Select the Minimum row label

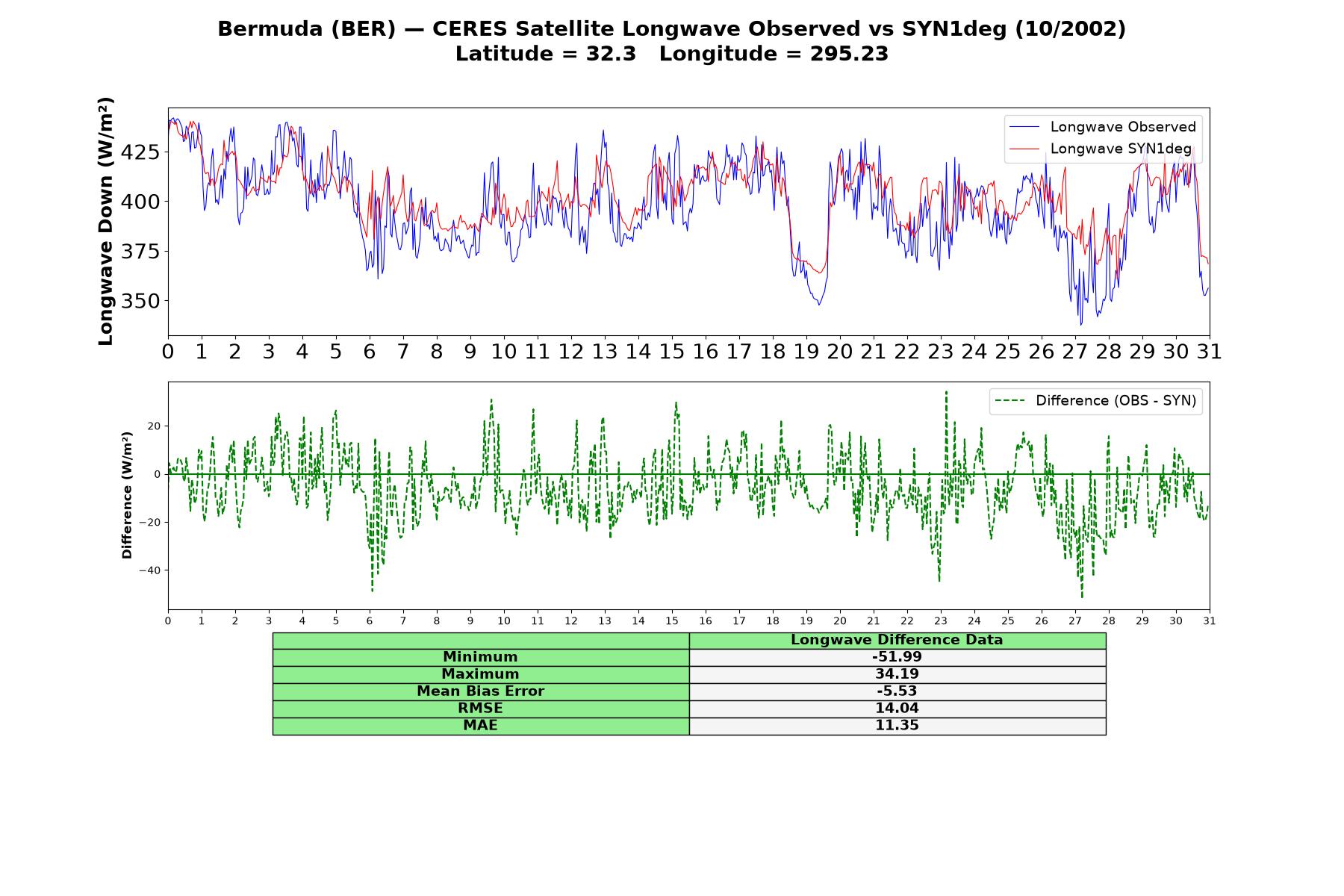click(480, 657)
